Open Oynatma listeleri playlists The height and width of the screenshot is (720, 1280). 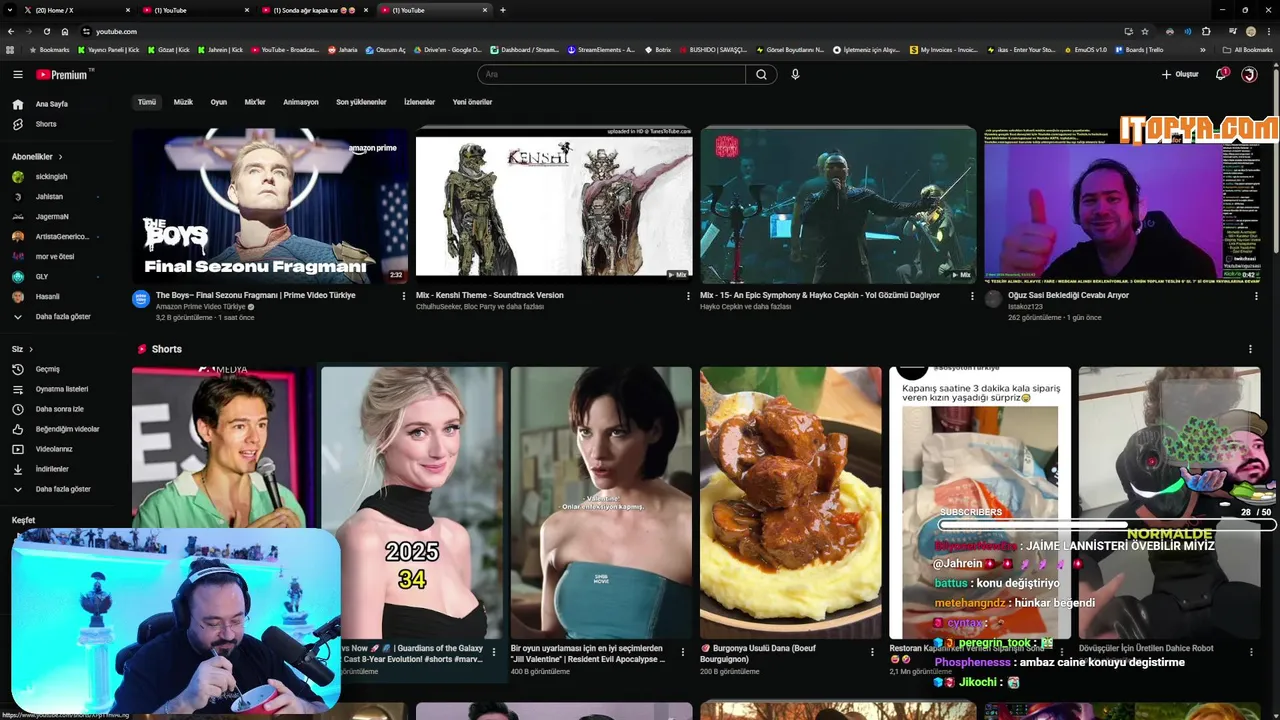click(x=62, y=389)
